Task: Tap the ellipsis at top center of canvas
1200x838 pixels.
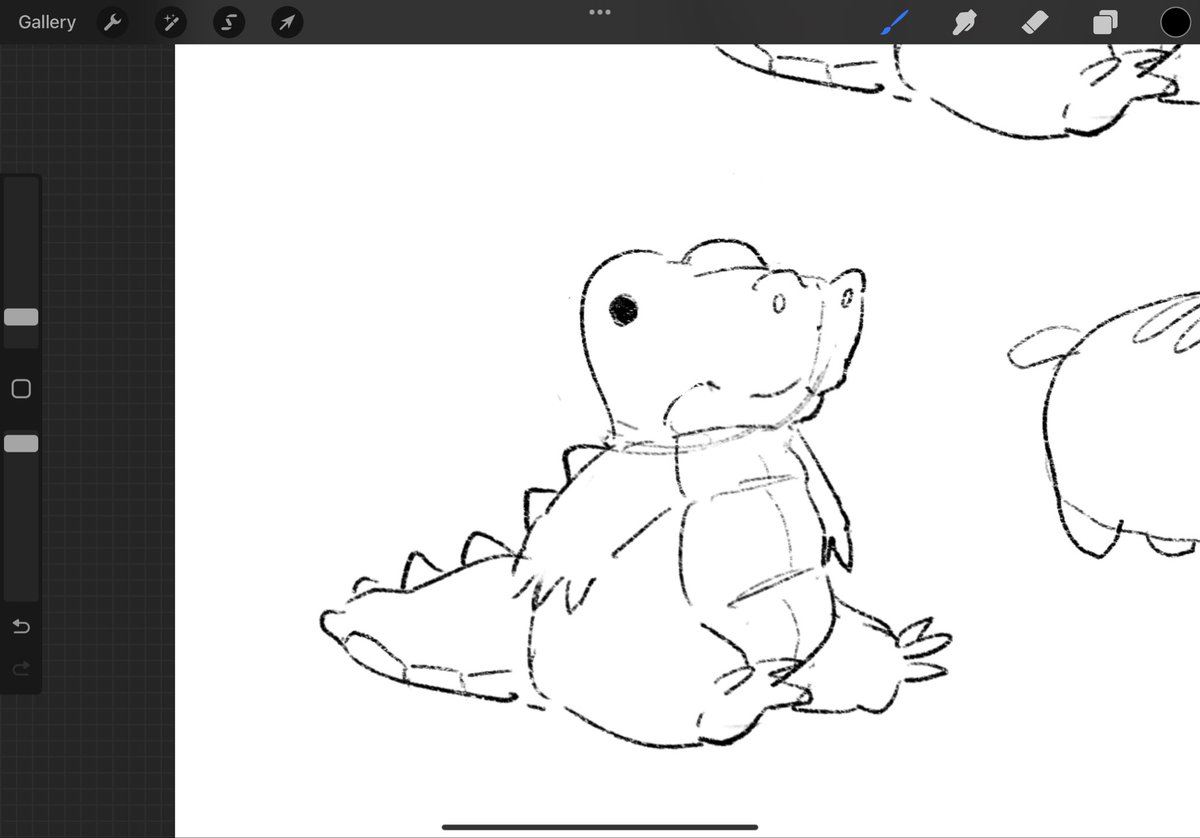Action: point(600,12)
